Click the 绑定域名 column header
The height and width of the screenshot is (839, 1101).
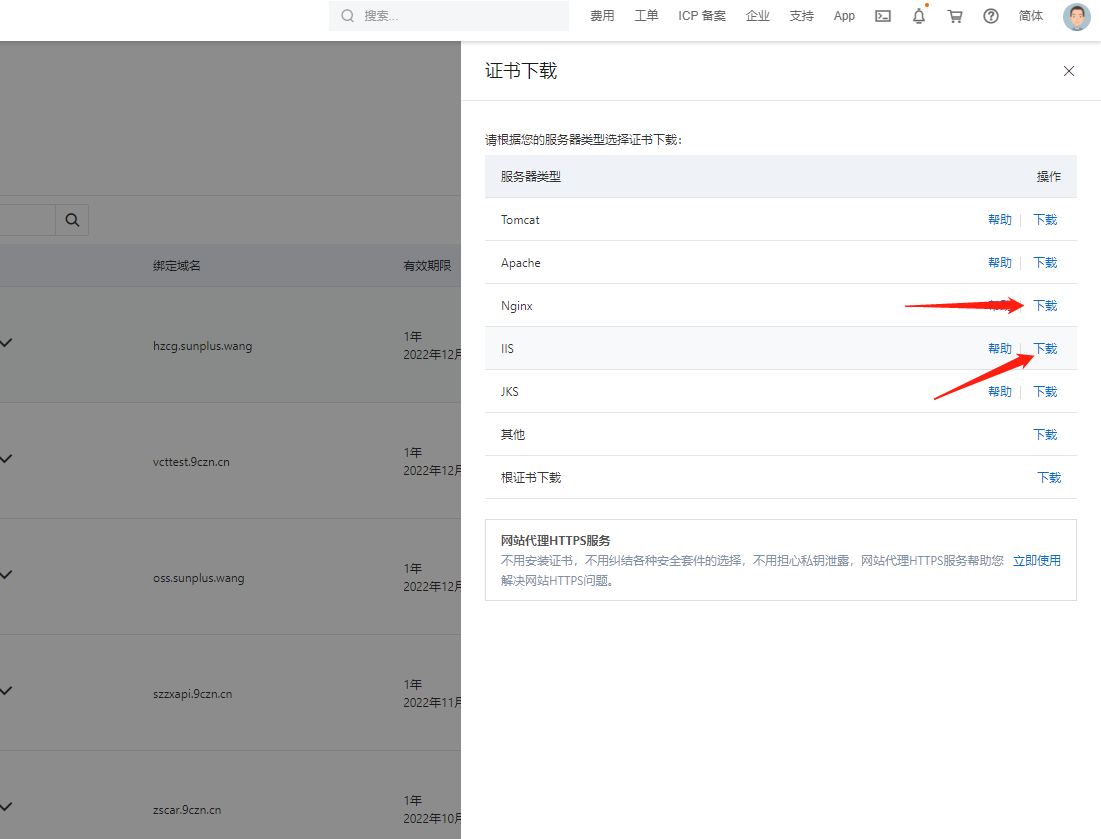point(176,265)
